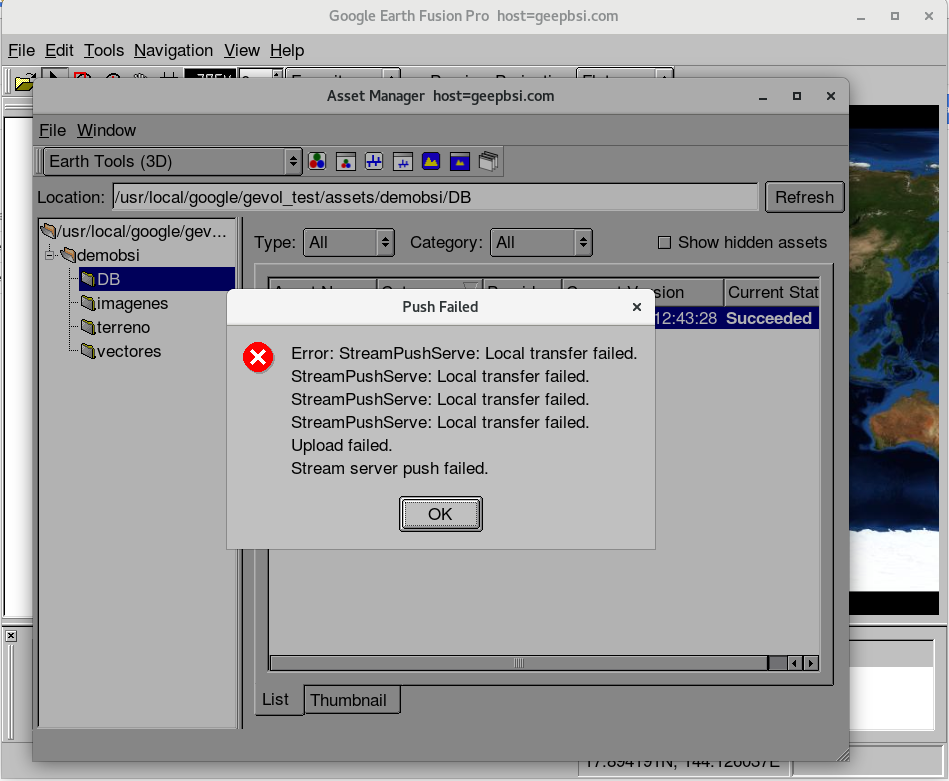
Task: Select the Succeeded status cell
Action: click(x=769, y=318)
